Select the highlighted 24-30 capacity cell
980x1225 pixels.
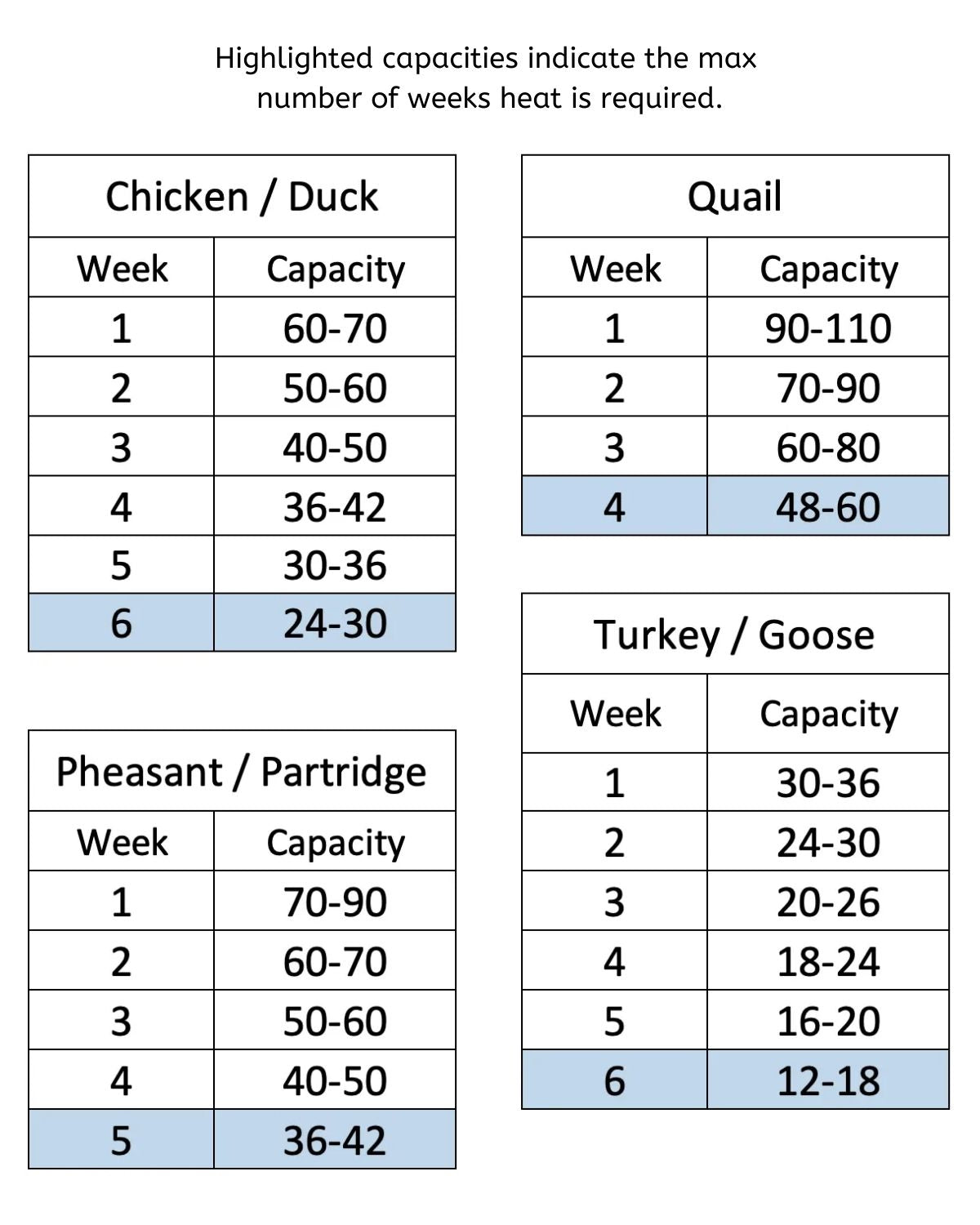pos(335,623)
